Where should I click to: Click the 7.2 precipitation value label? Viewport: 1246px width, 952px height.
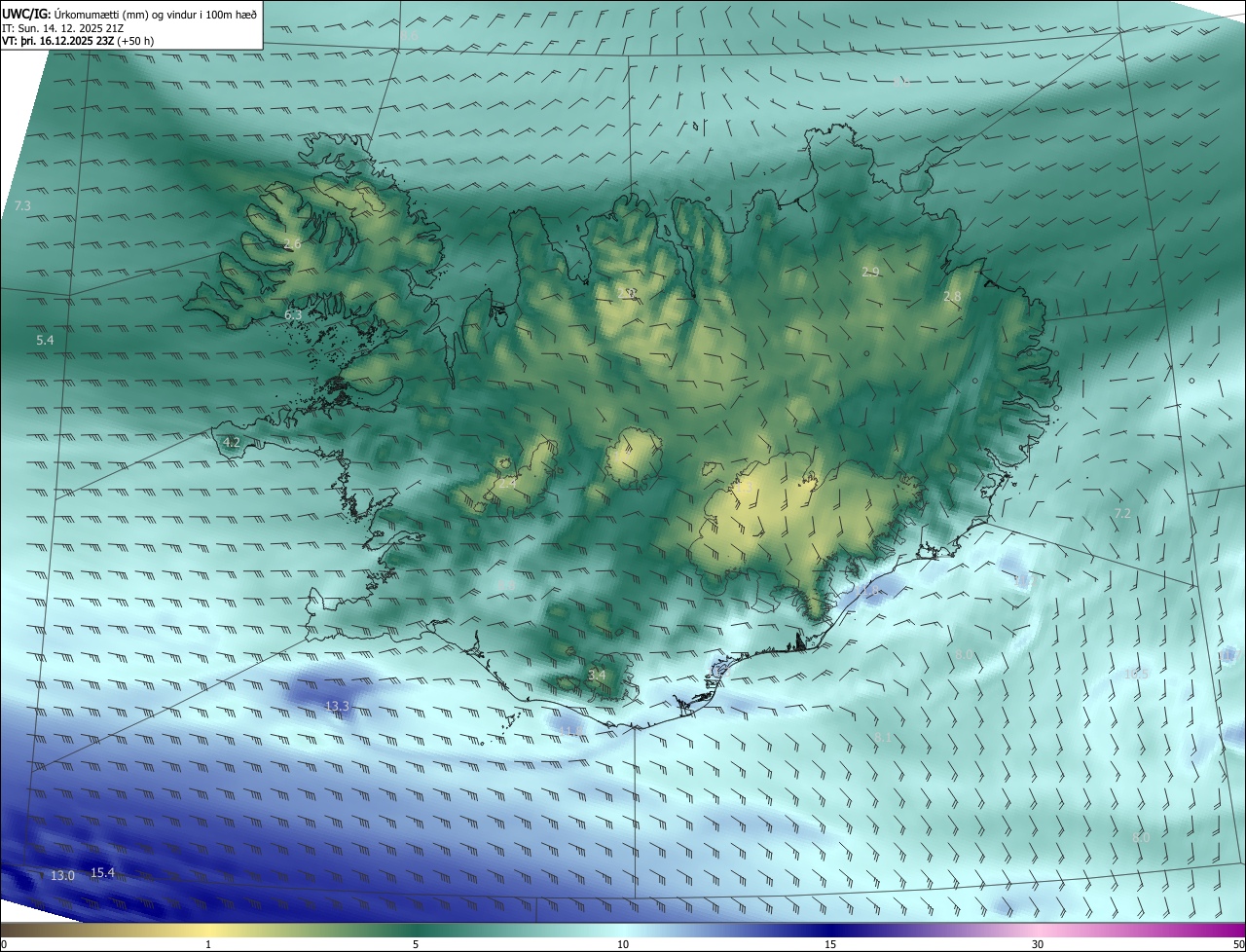(1122, 513)
